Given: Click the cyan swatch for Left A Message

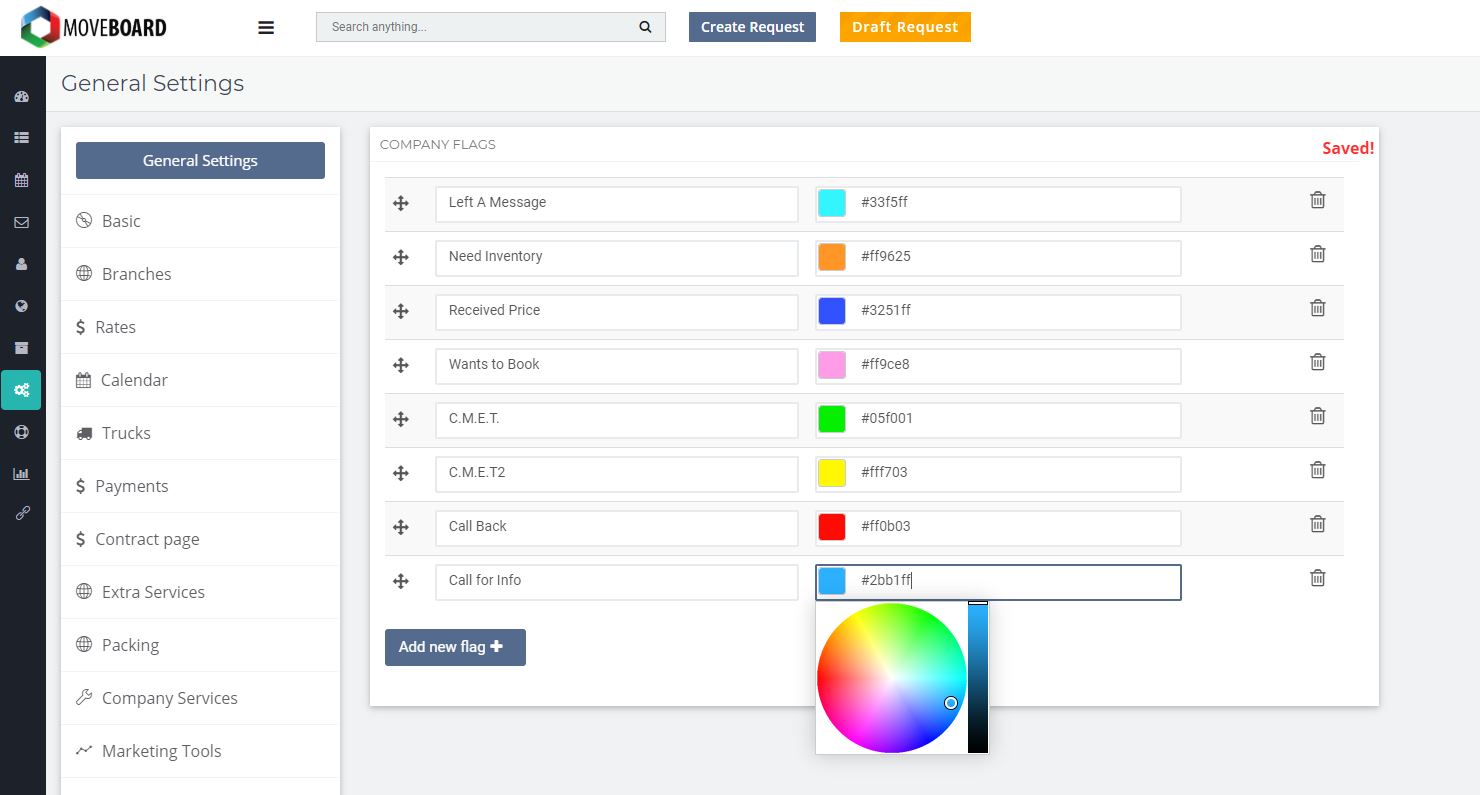Looking at the screenshot, I should click(832, 203).
